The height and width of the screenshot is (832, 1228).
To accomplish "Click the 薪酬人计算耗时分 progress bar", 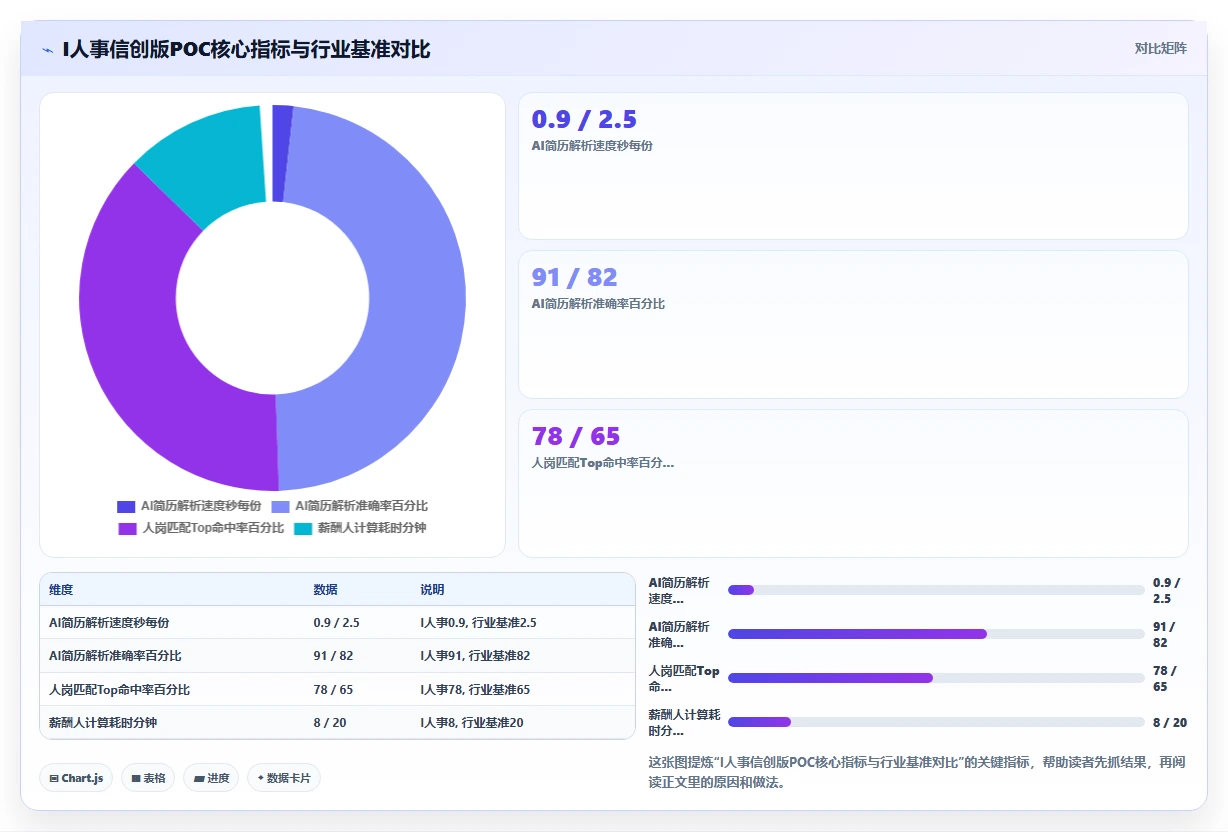I will coord(936,722).
